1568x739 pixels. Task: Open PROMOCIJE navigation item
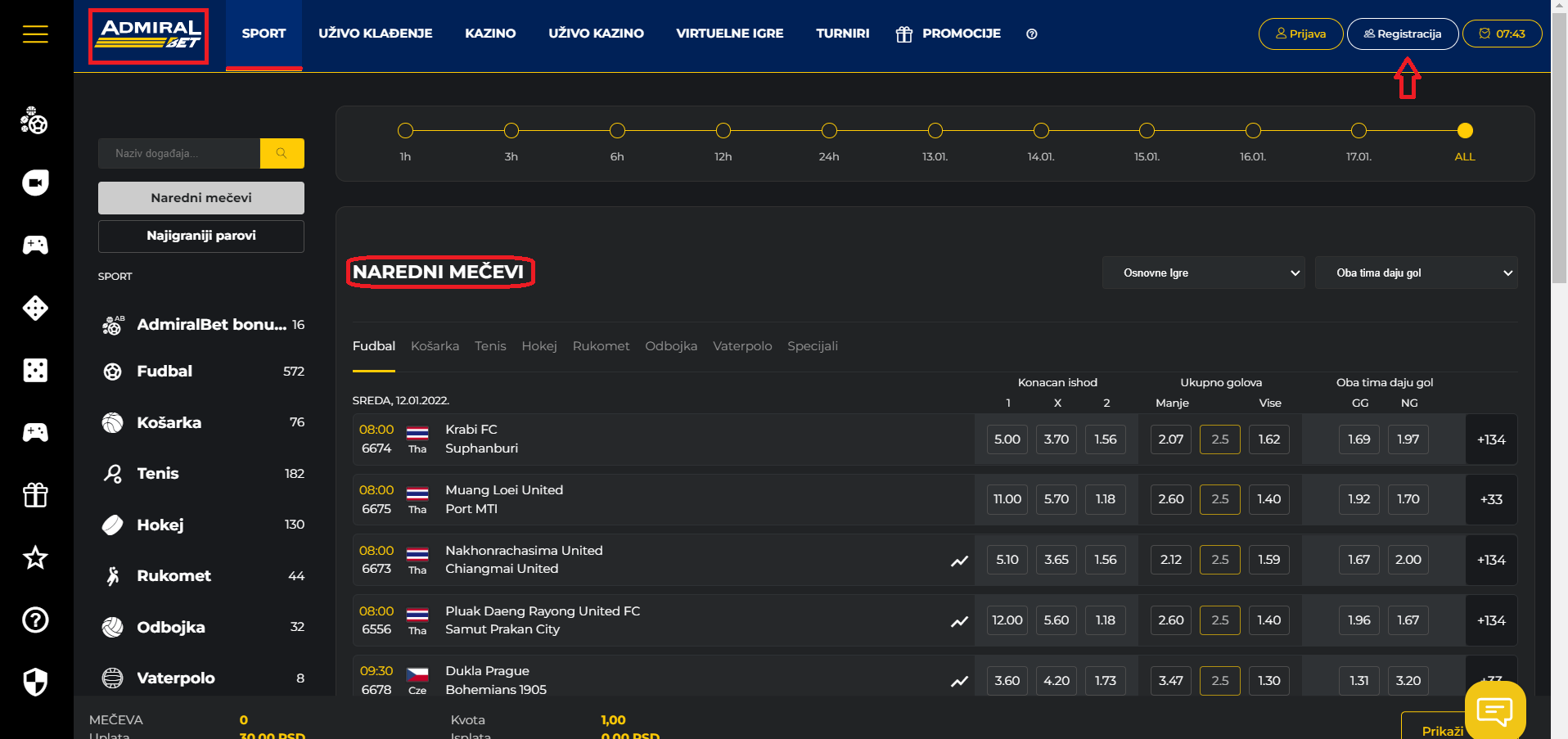point(948,34)
